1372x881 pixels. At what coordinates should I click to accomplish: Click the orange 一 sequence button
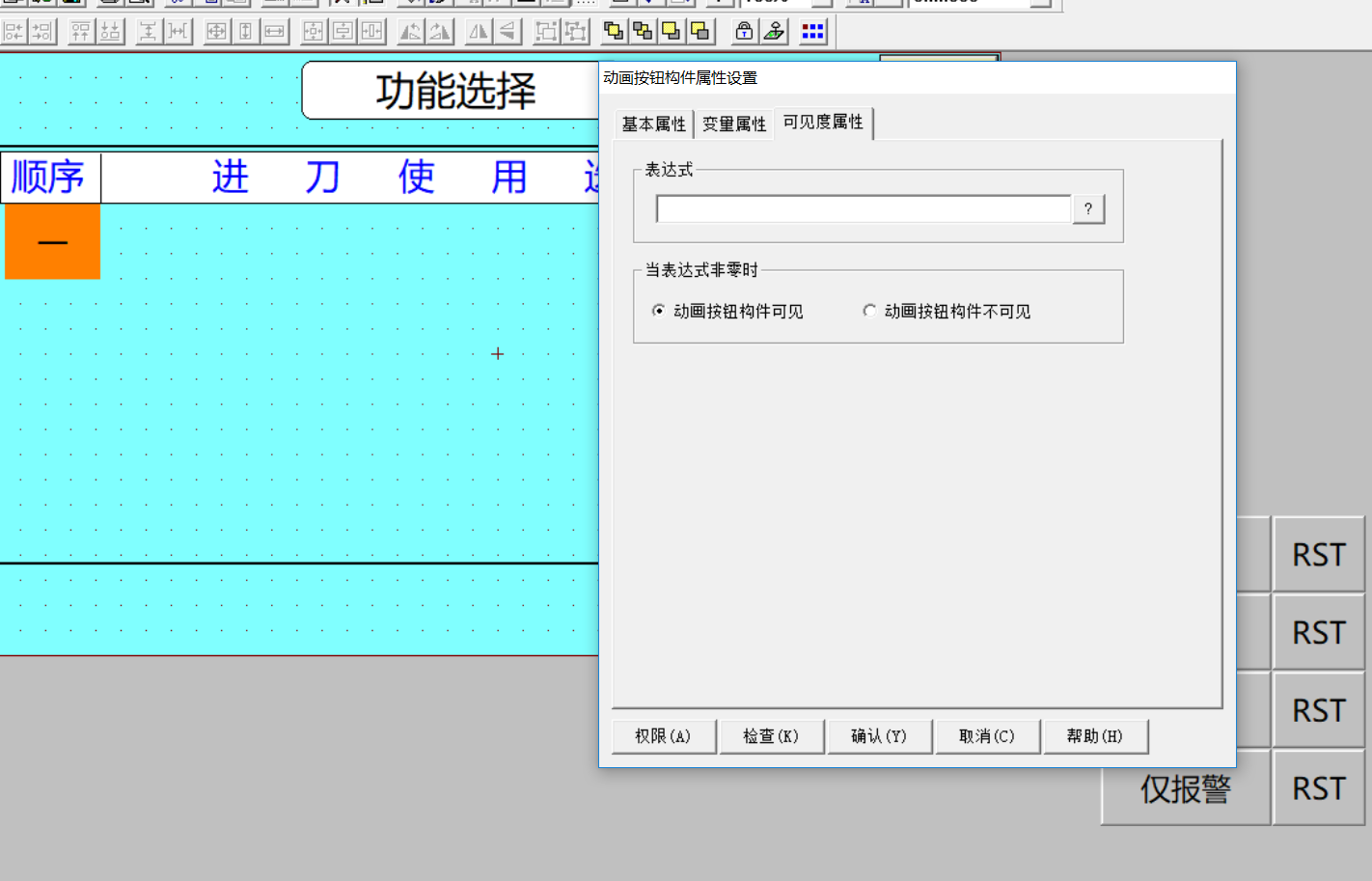tap(53, 241)
